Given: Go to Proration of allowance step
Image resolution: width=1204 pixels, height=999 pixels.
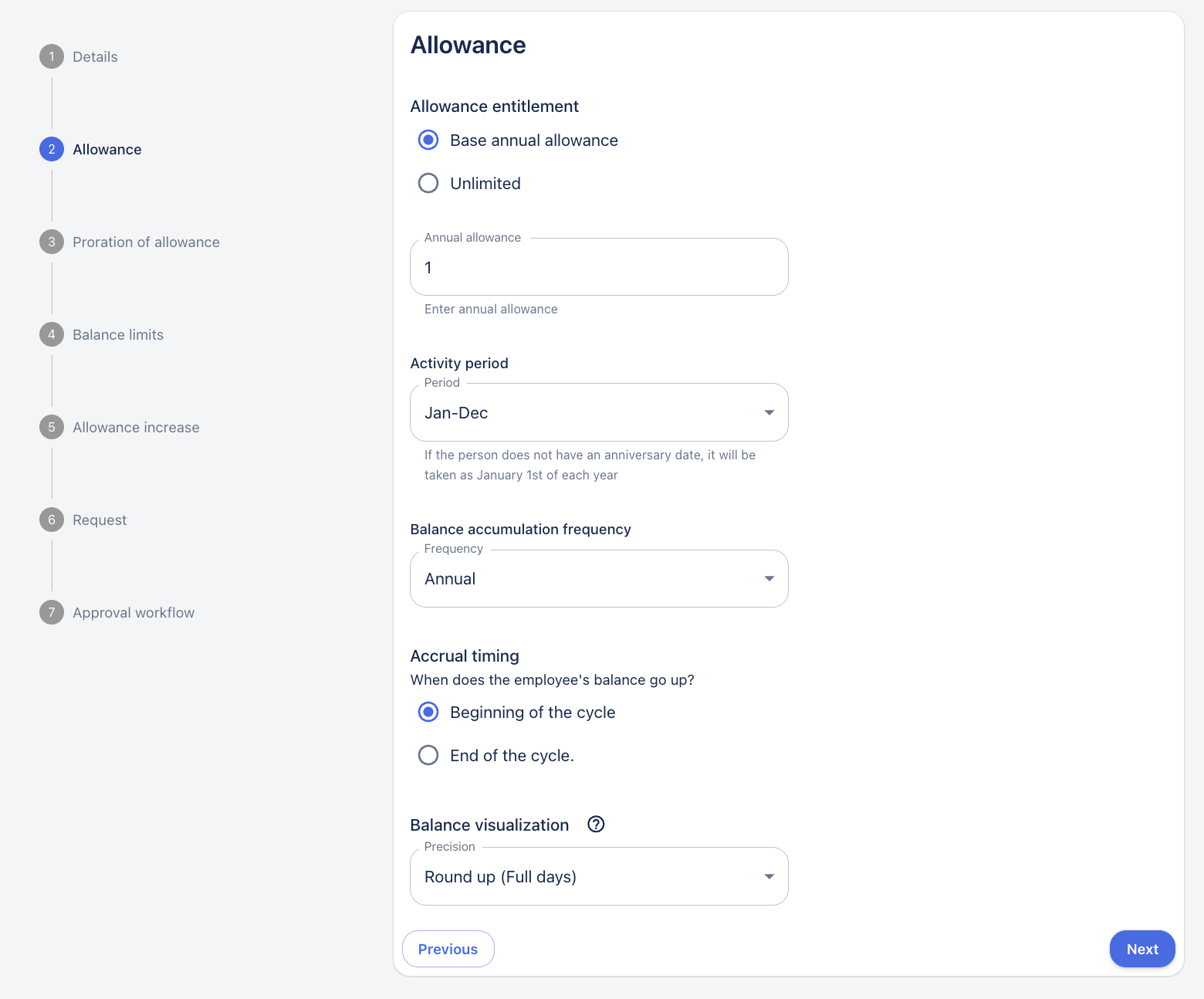Looking at the screenshot, I should point(146,242).
